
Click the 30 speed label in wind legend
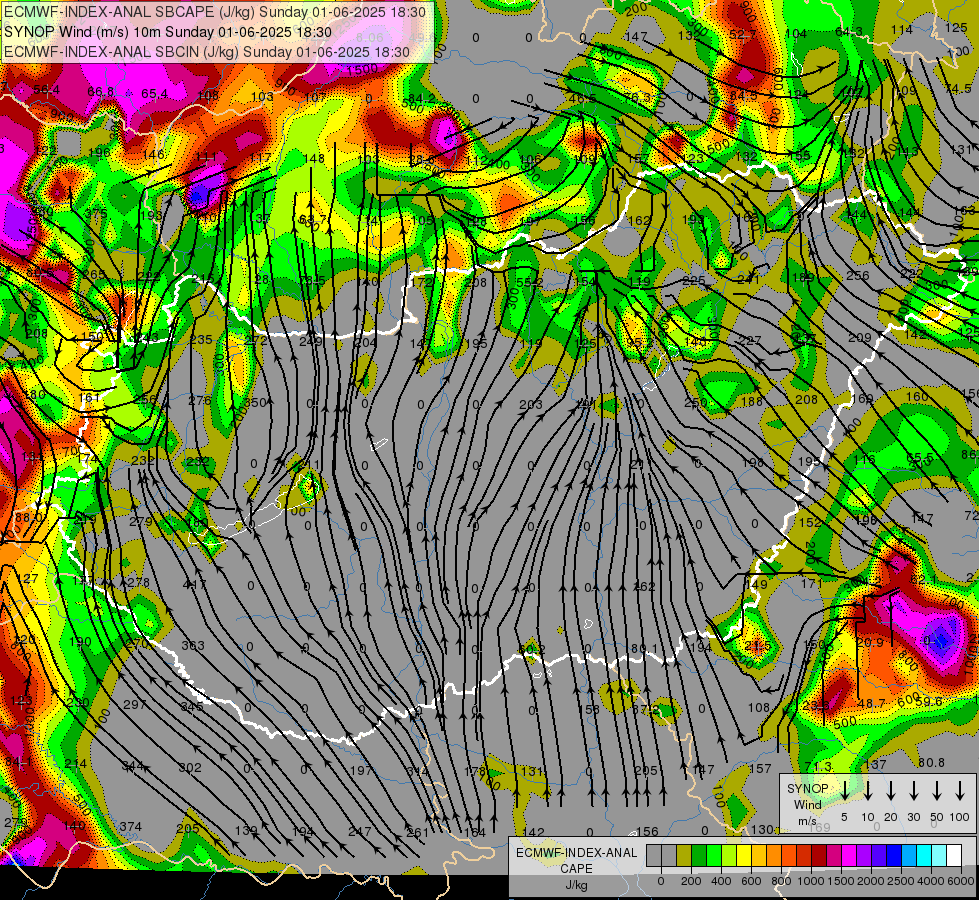[913, 817]
